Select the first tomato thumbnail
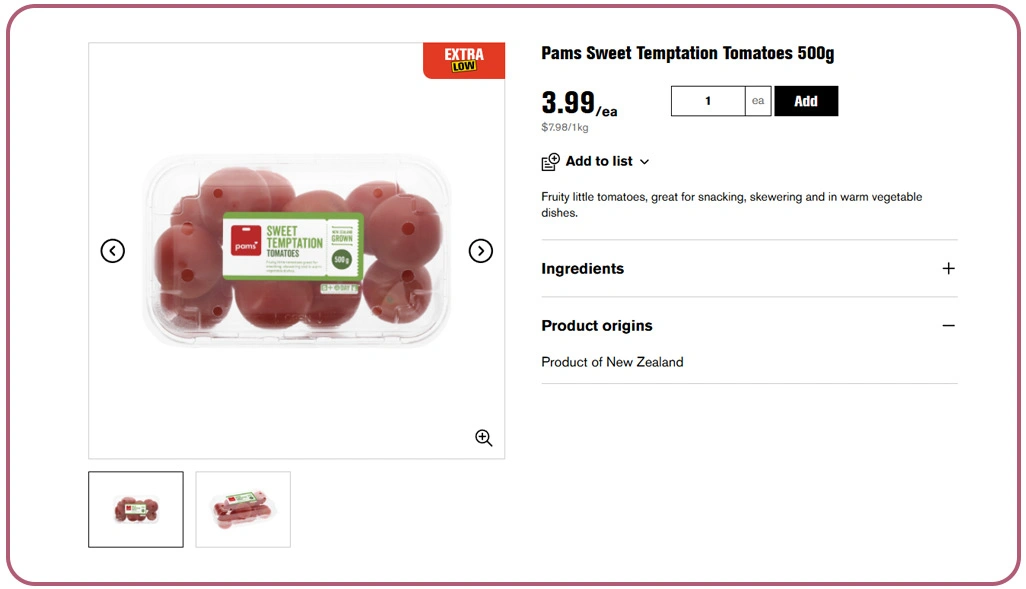Viewport: 1026px width, 589px height. [136, 509]
